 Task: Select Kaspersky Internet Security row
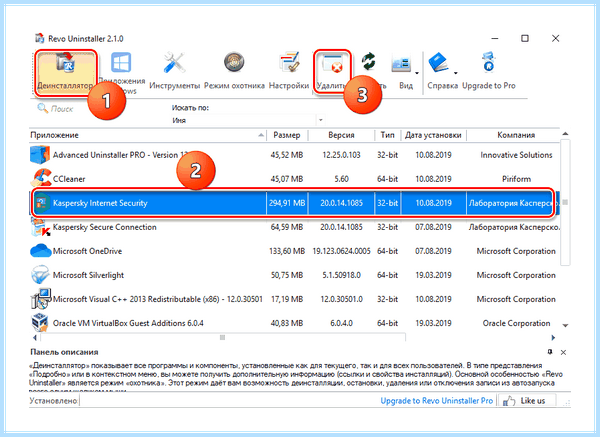click(295, 203)
